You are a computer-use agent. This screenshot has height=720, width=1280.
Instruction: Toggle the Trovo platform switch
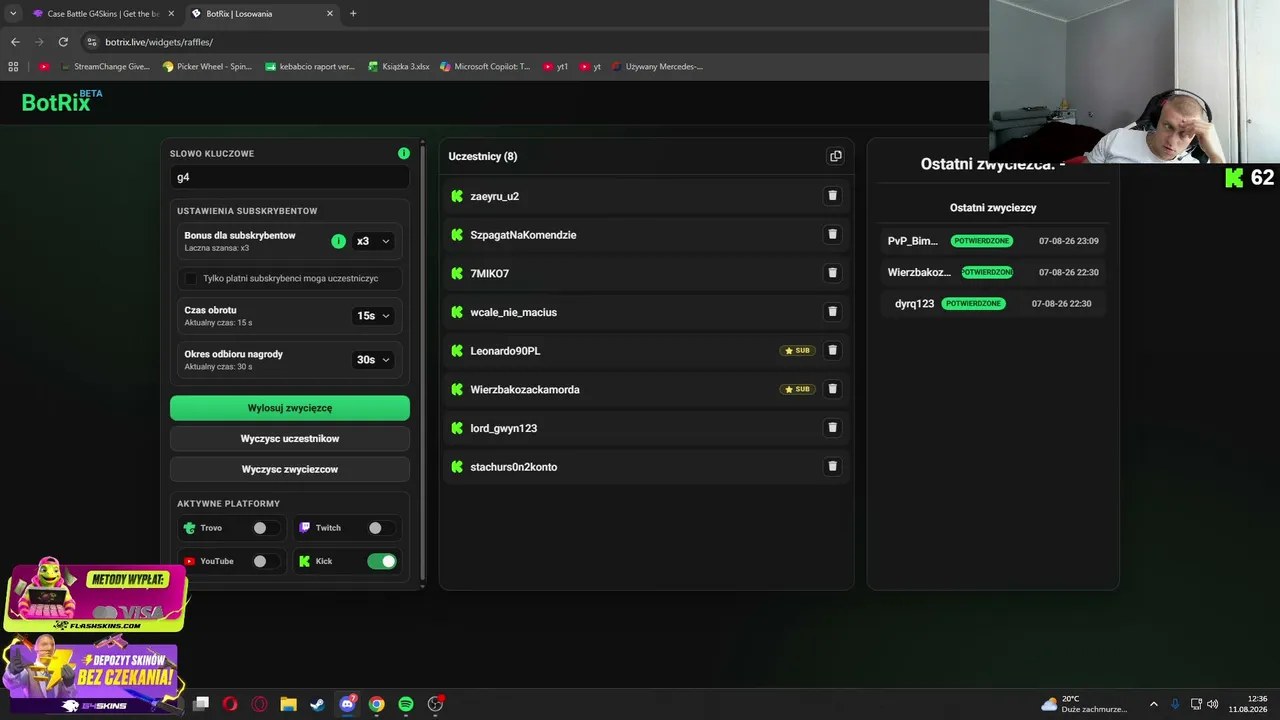(x=266, y=528)
